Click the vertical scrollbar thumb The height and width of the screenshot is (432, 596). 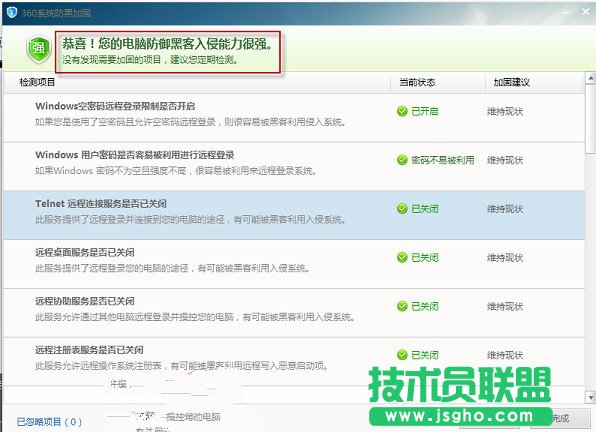point(591,119)
